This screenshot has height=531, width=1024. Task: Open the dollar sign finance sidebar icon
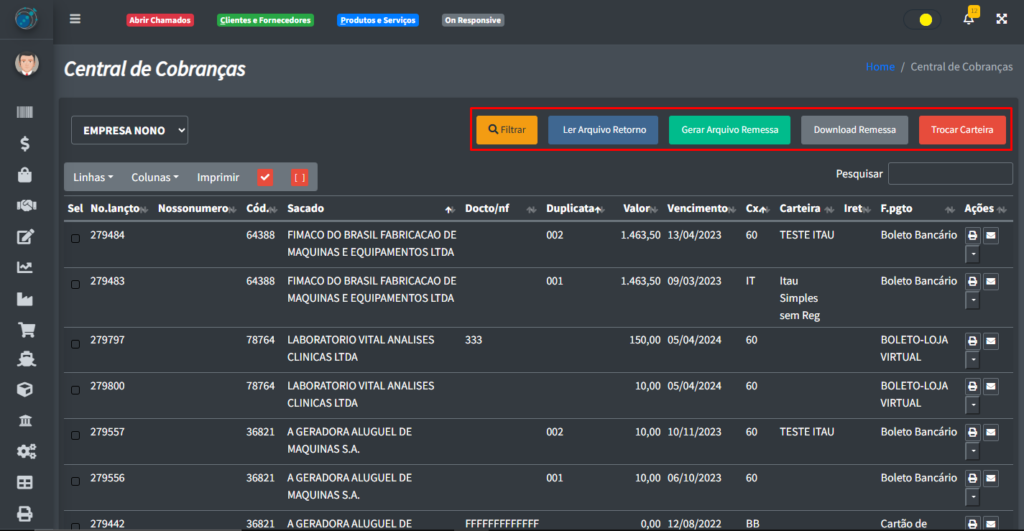click(25, 143)
